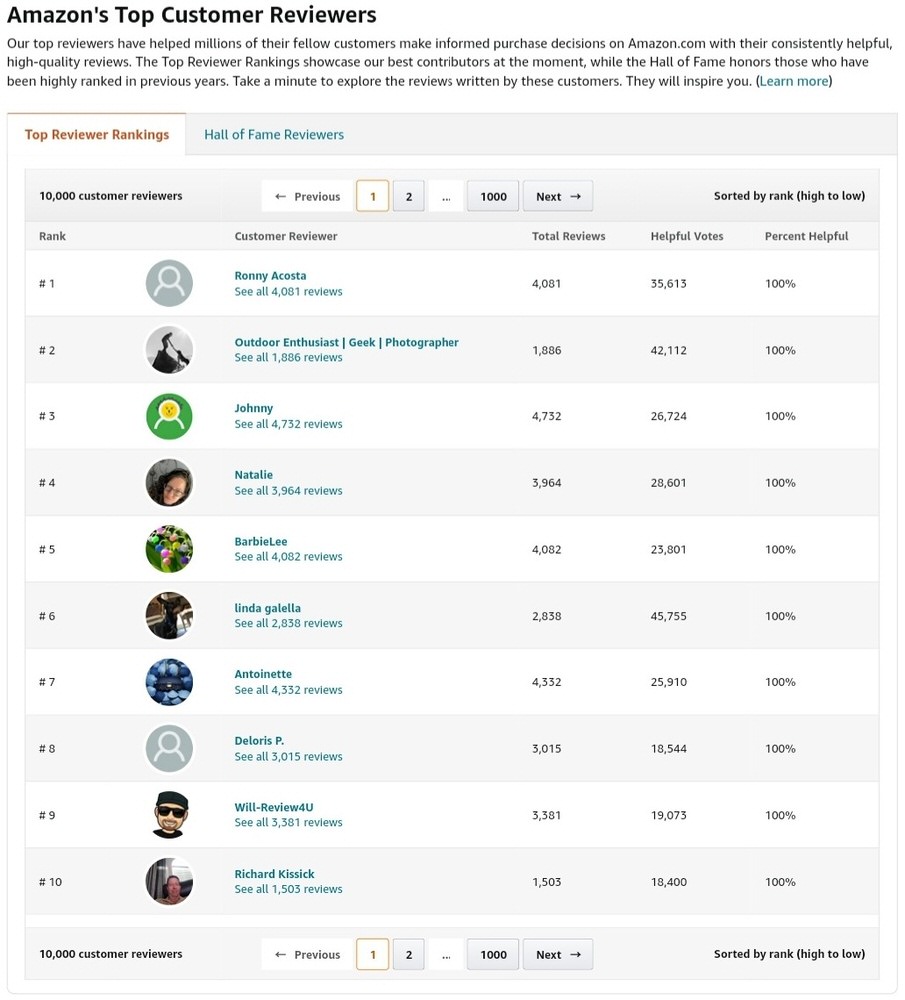Click the bottom Previous pagination button
905x1000 pixels.
(x=307, y=955)
